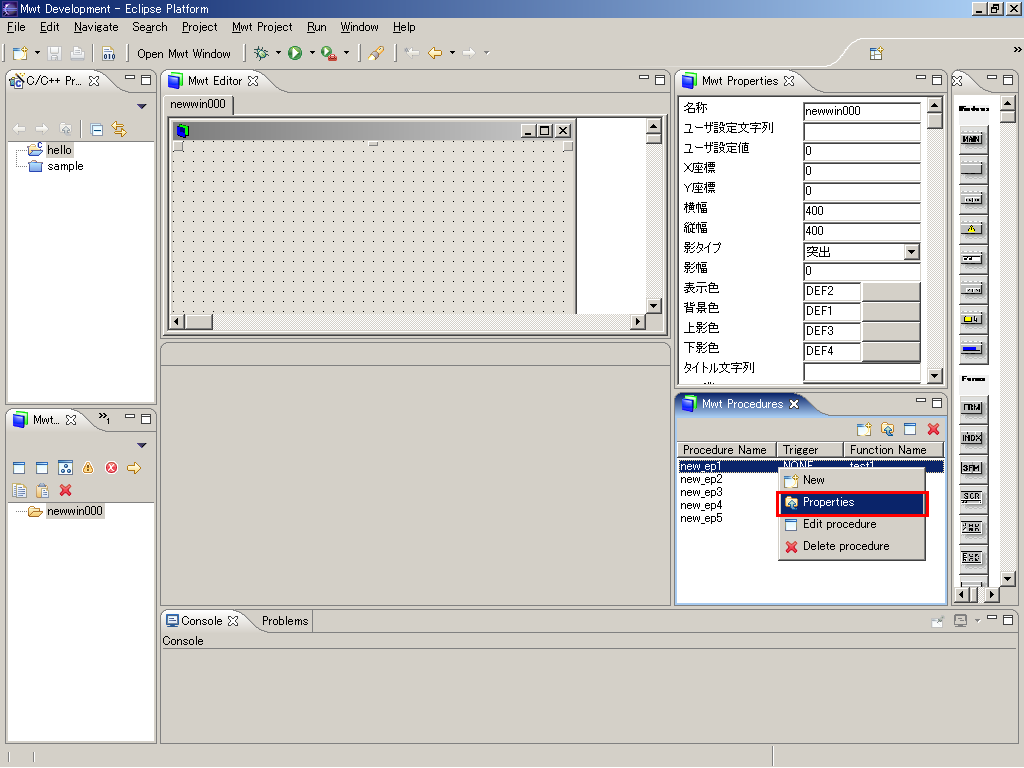Click the New wizard toolbar icon
1024x768 pixels.
point(20,53)
